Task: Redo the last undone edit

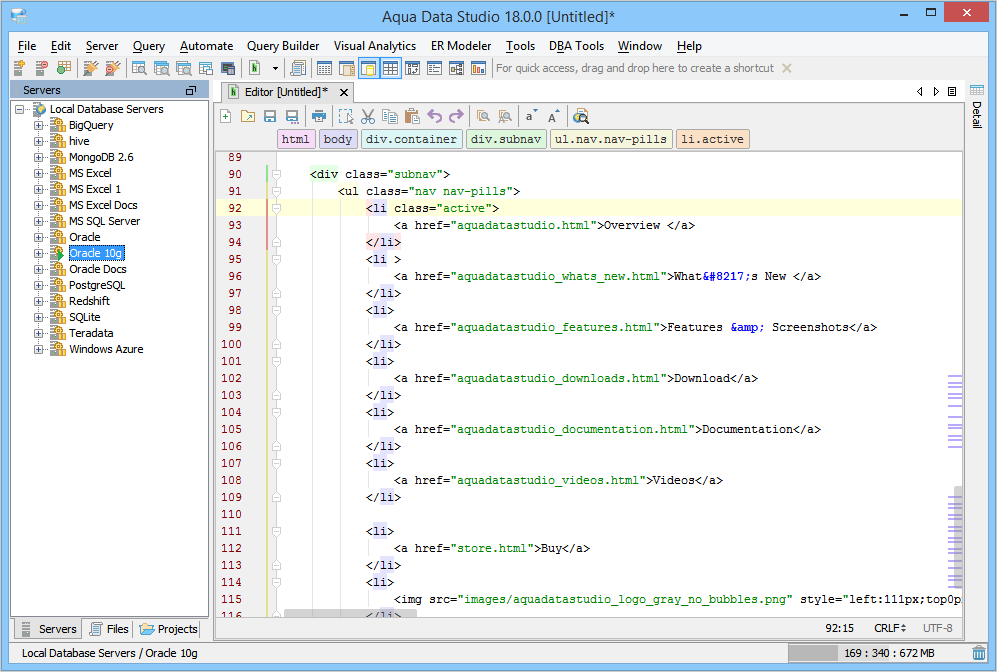Action: pos(456,116)
